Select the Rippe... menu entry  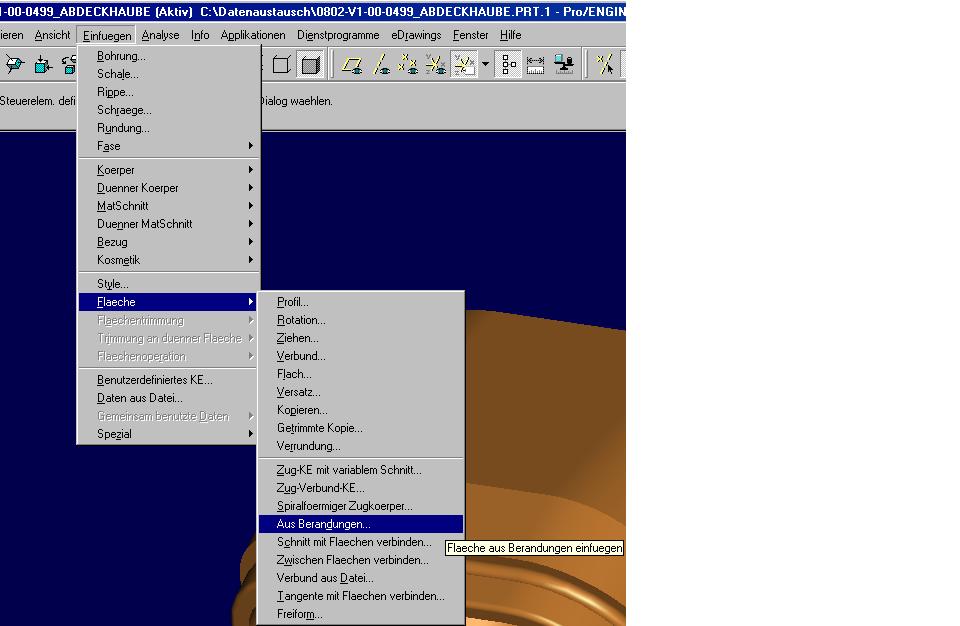tap(169, 92)
